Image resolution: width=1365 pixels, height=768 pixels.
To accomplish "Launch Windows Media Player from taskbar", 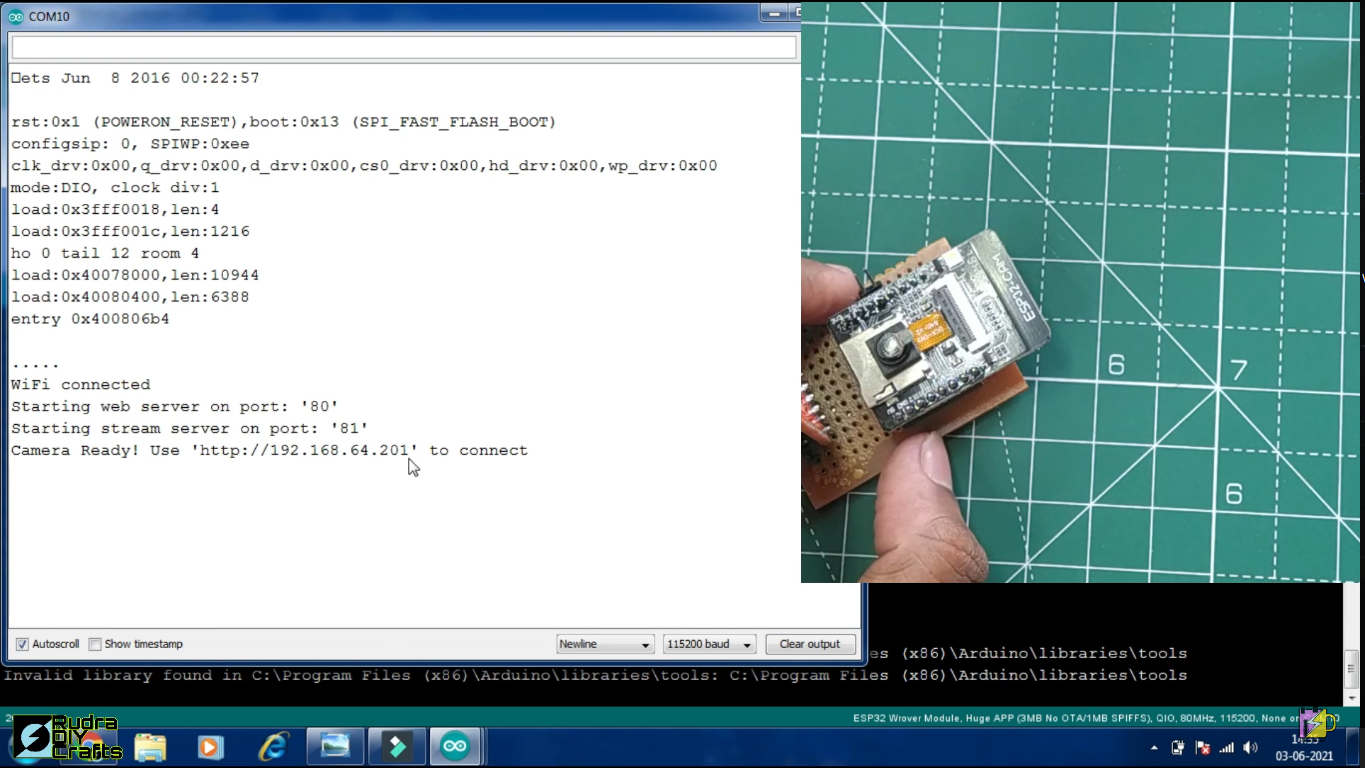I will tap(210, 746).
